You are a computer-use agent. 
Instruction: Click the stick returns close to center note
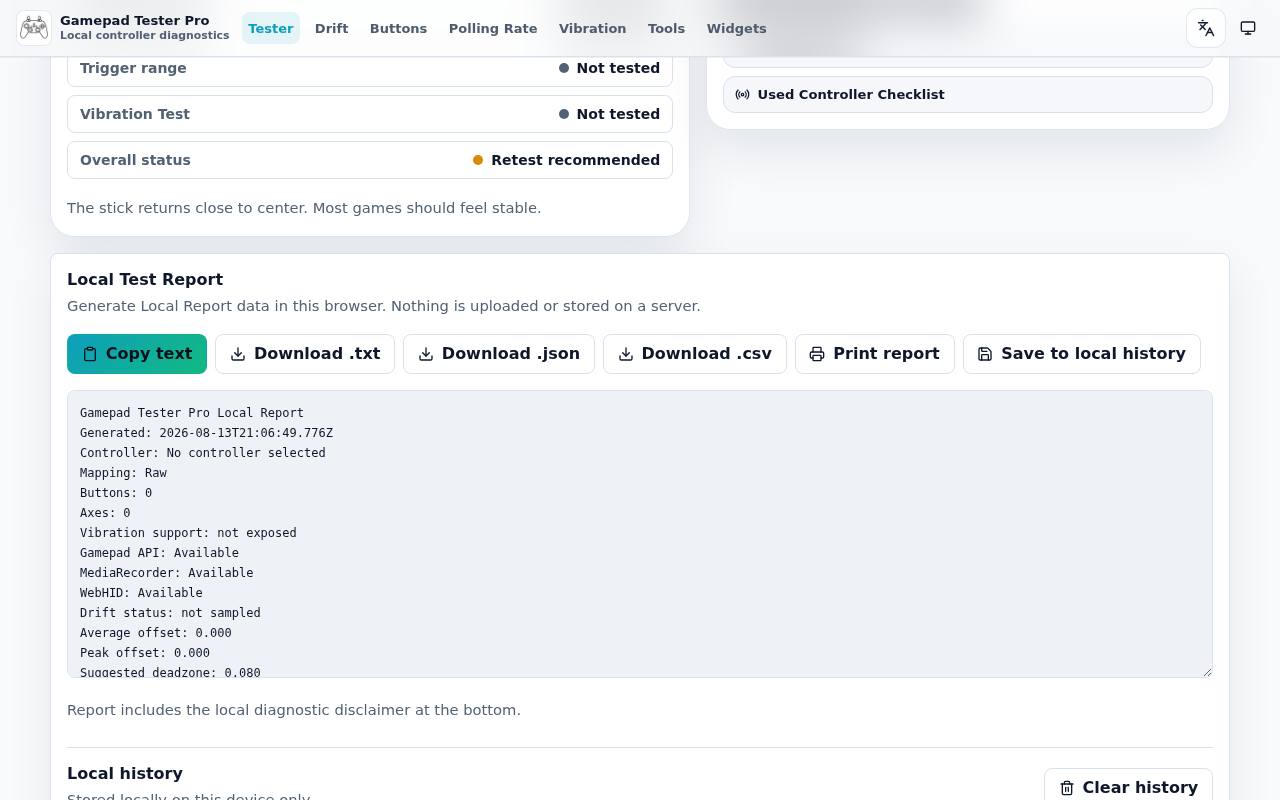(304, 208)
